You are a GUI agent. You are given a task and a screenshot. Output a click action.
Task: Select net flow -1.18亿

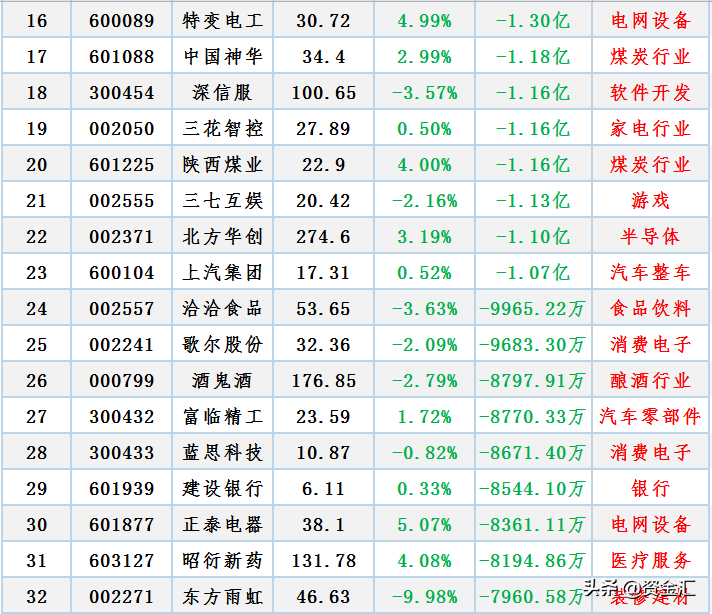533,57
